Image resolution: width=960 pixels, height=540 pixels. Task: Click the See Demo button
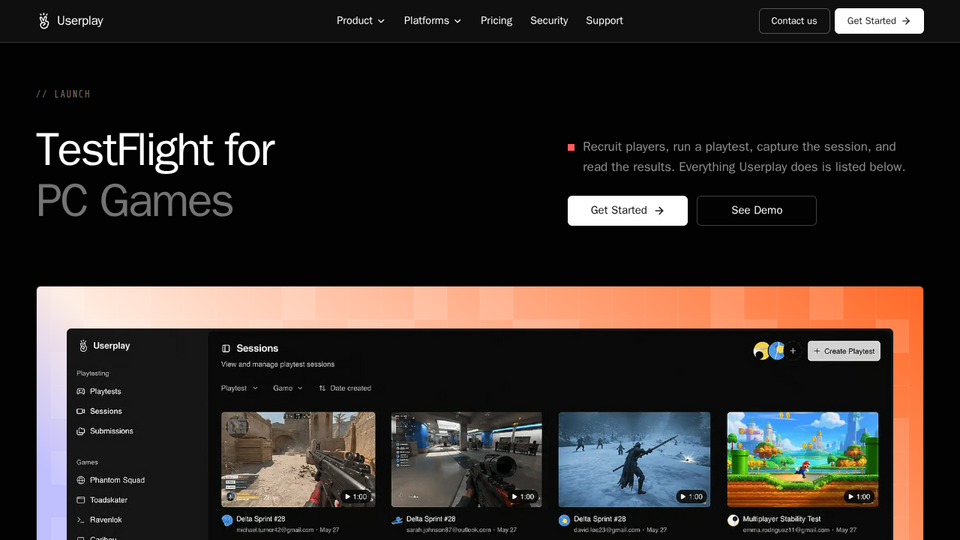[756, 211]
